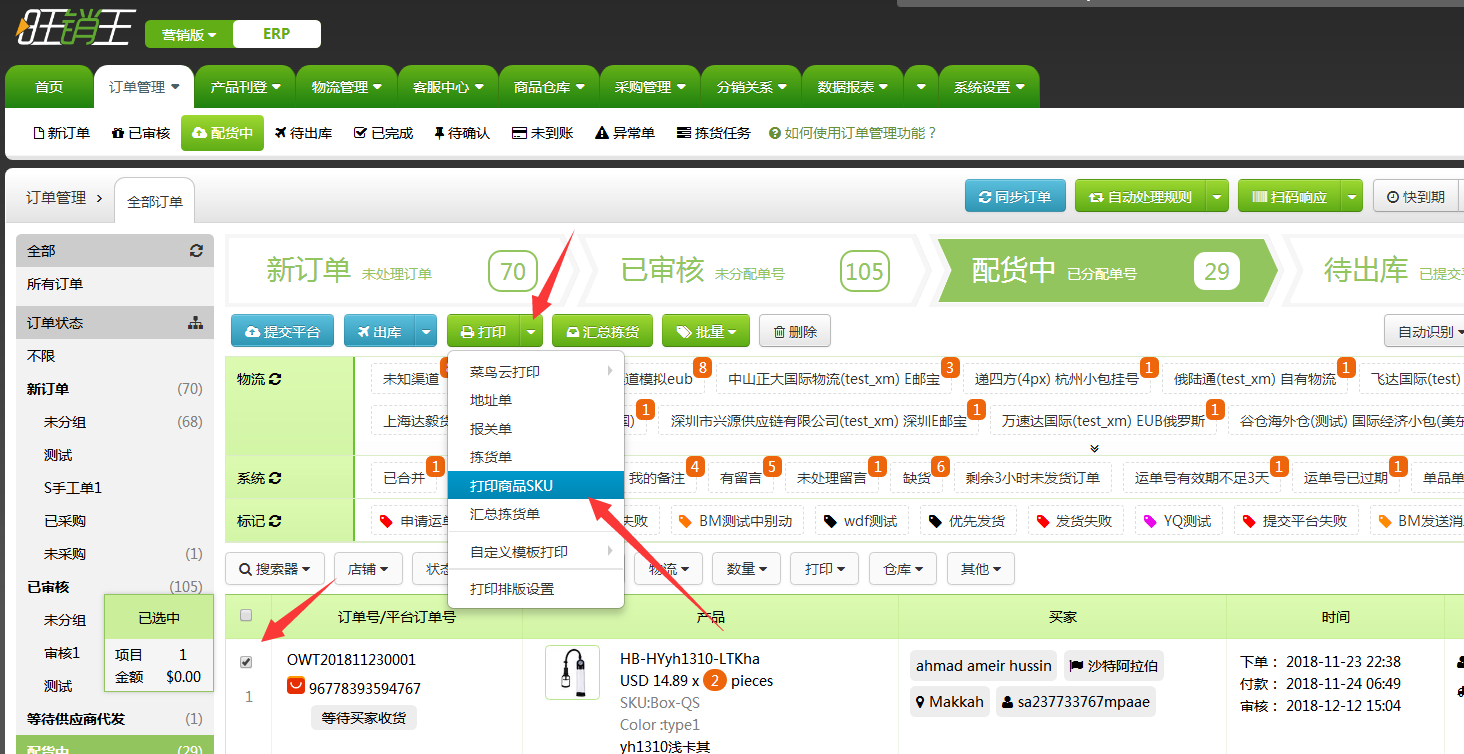
Task: Select 报关单 from print menu
Action: [x=536, y=429]
